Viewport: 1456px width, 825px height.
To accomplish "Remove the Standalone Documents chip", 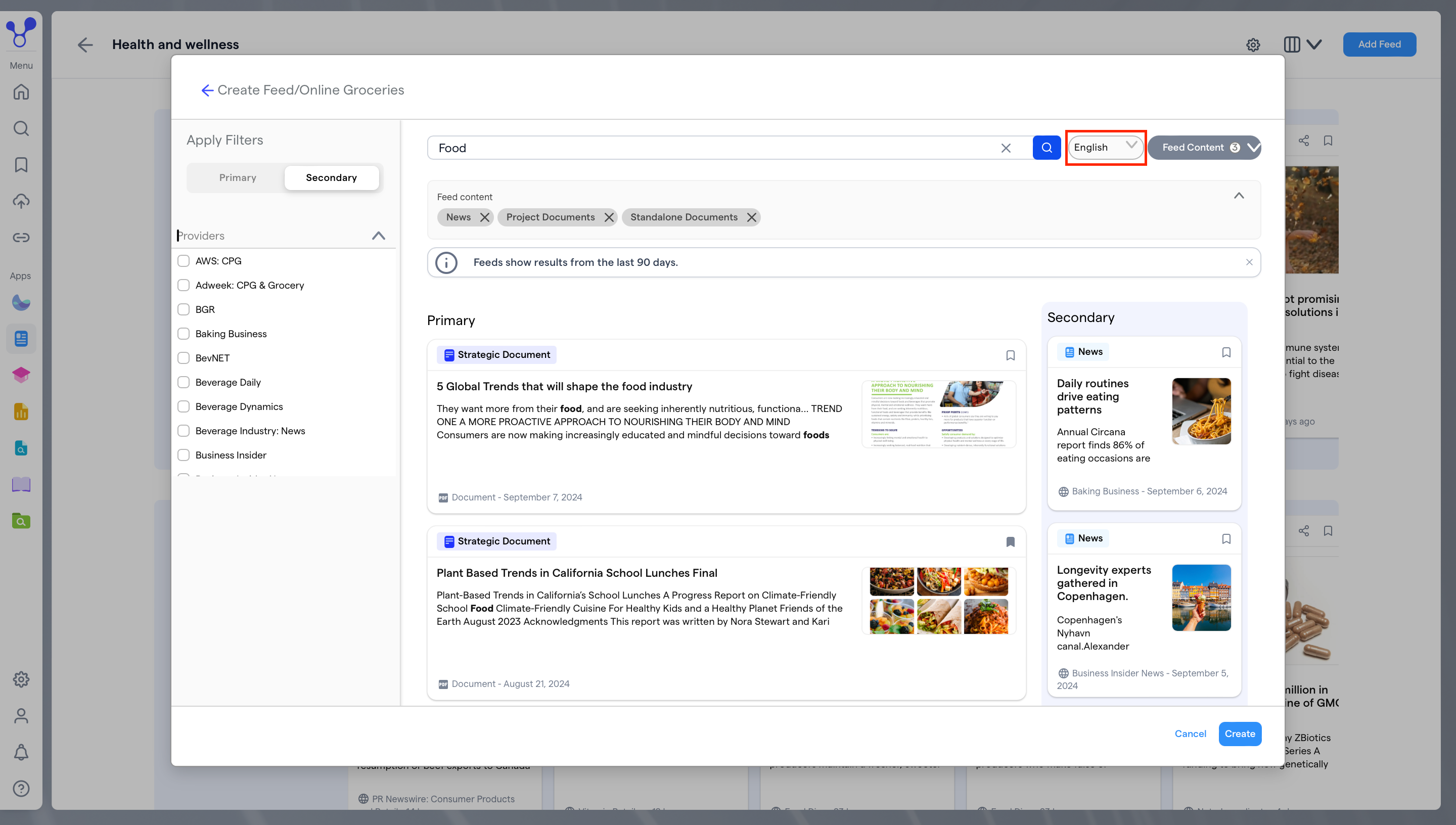I will pyautogui.click(x=751, y=217).
